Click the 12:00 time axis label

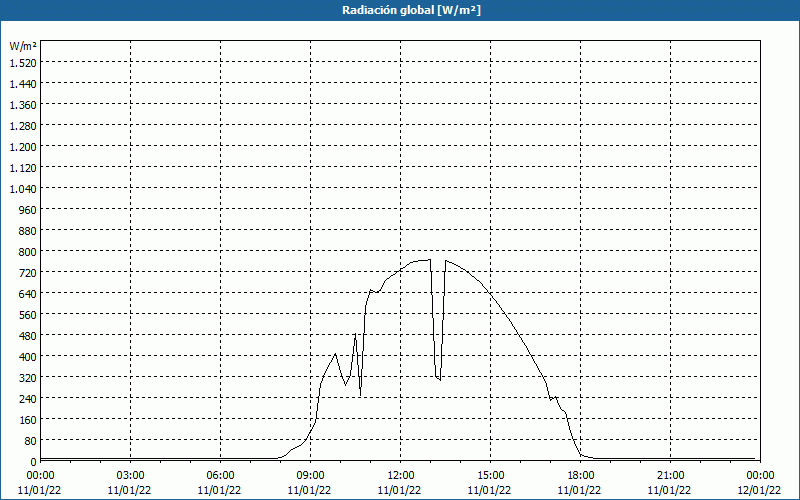click(x=401, y=476)
